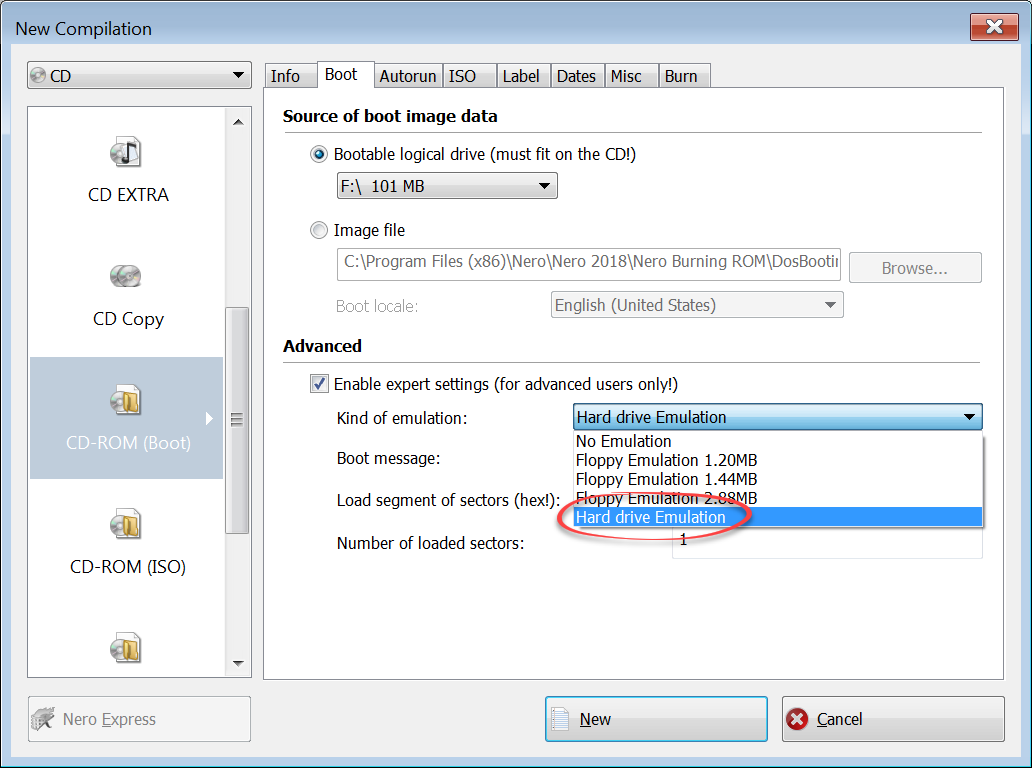Switch to the ISO tab

(469, 76)
